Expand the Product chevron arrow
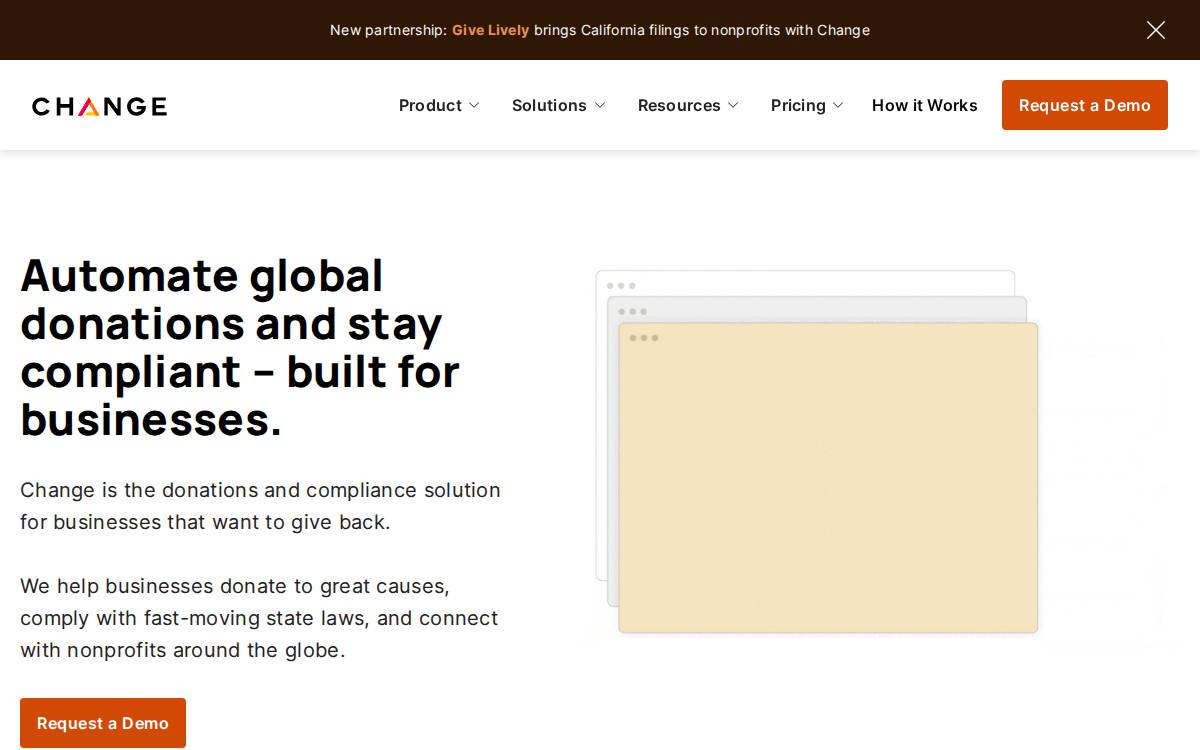 [474, 105]
